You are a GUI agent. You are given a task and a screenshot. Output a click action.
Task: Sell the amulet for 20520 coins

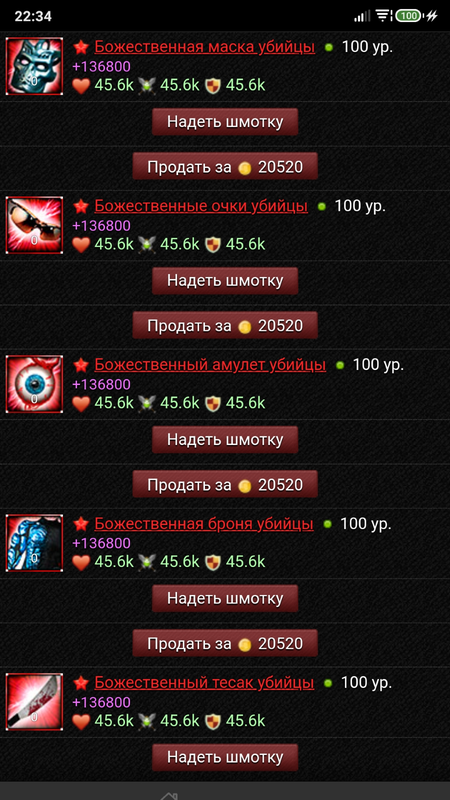tap(225, 484)
